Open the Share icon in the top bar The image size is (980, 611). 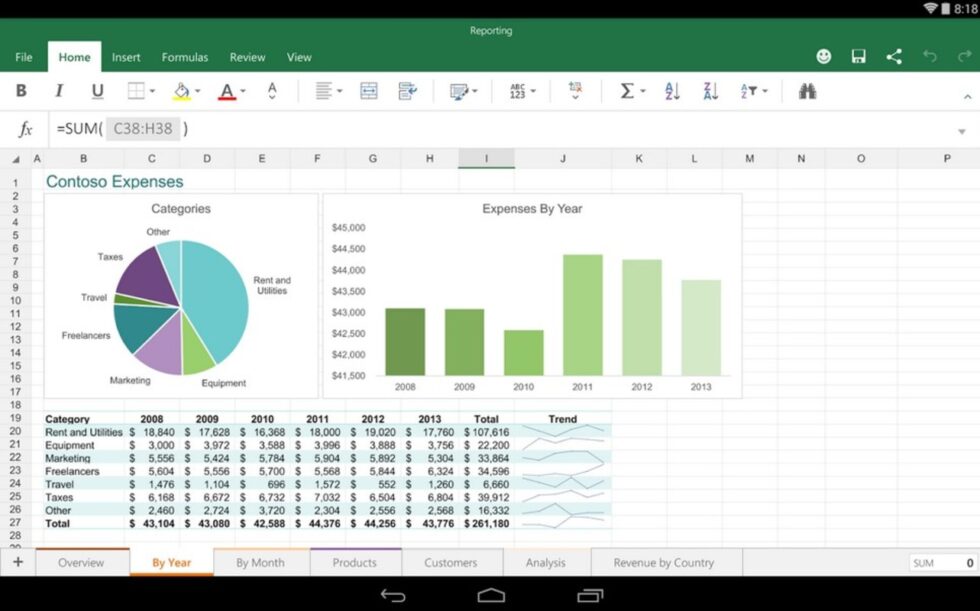point(893,57)
